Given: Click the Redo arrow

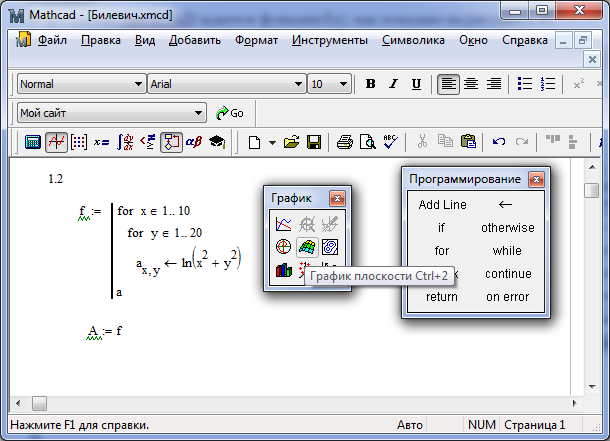Looking at the screenshot, I should [522, 142].
